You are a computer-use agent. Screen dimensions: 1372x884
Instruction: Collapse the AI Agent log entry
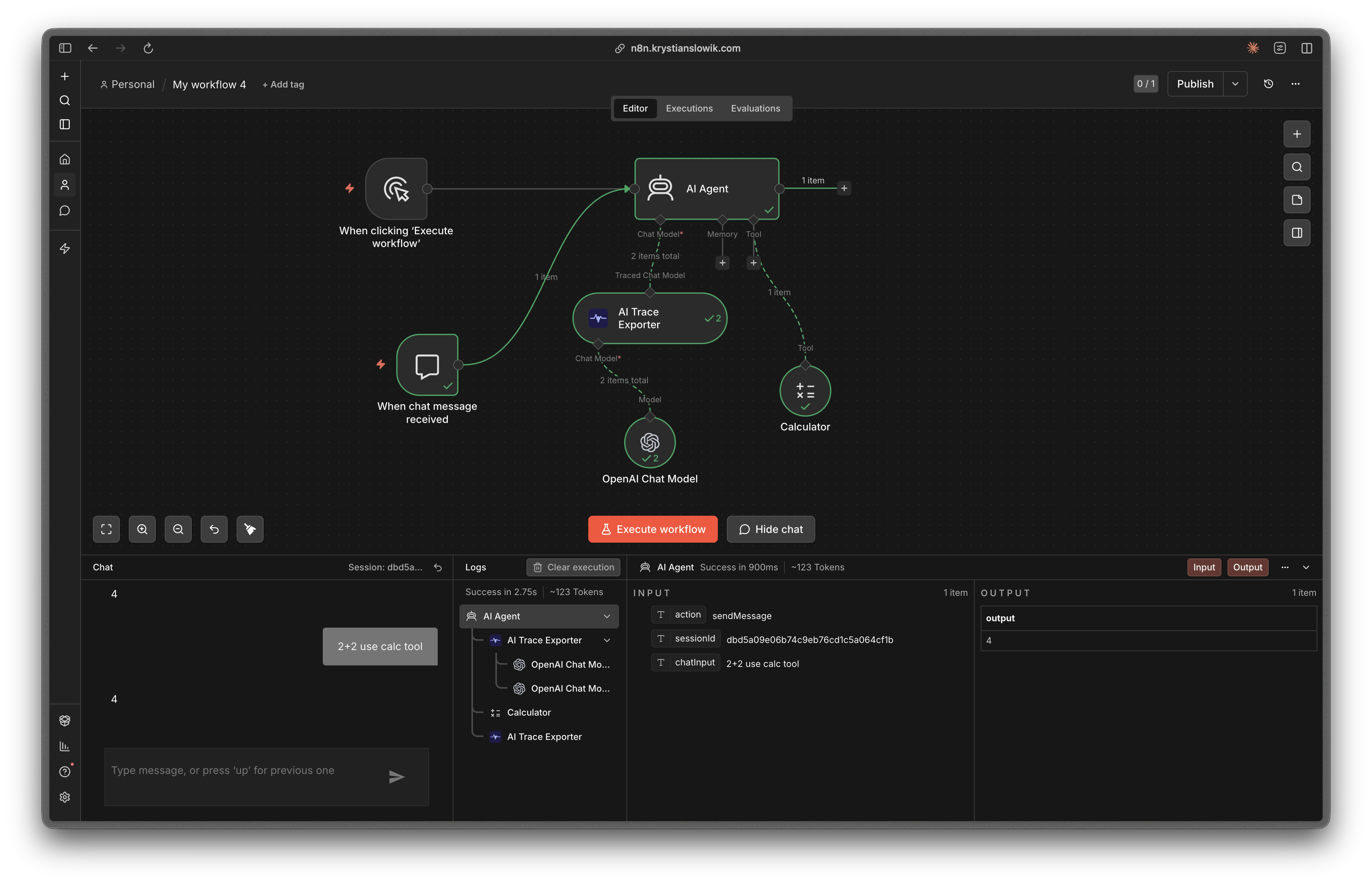pyautogui.click(x=607, y=616)
